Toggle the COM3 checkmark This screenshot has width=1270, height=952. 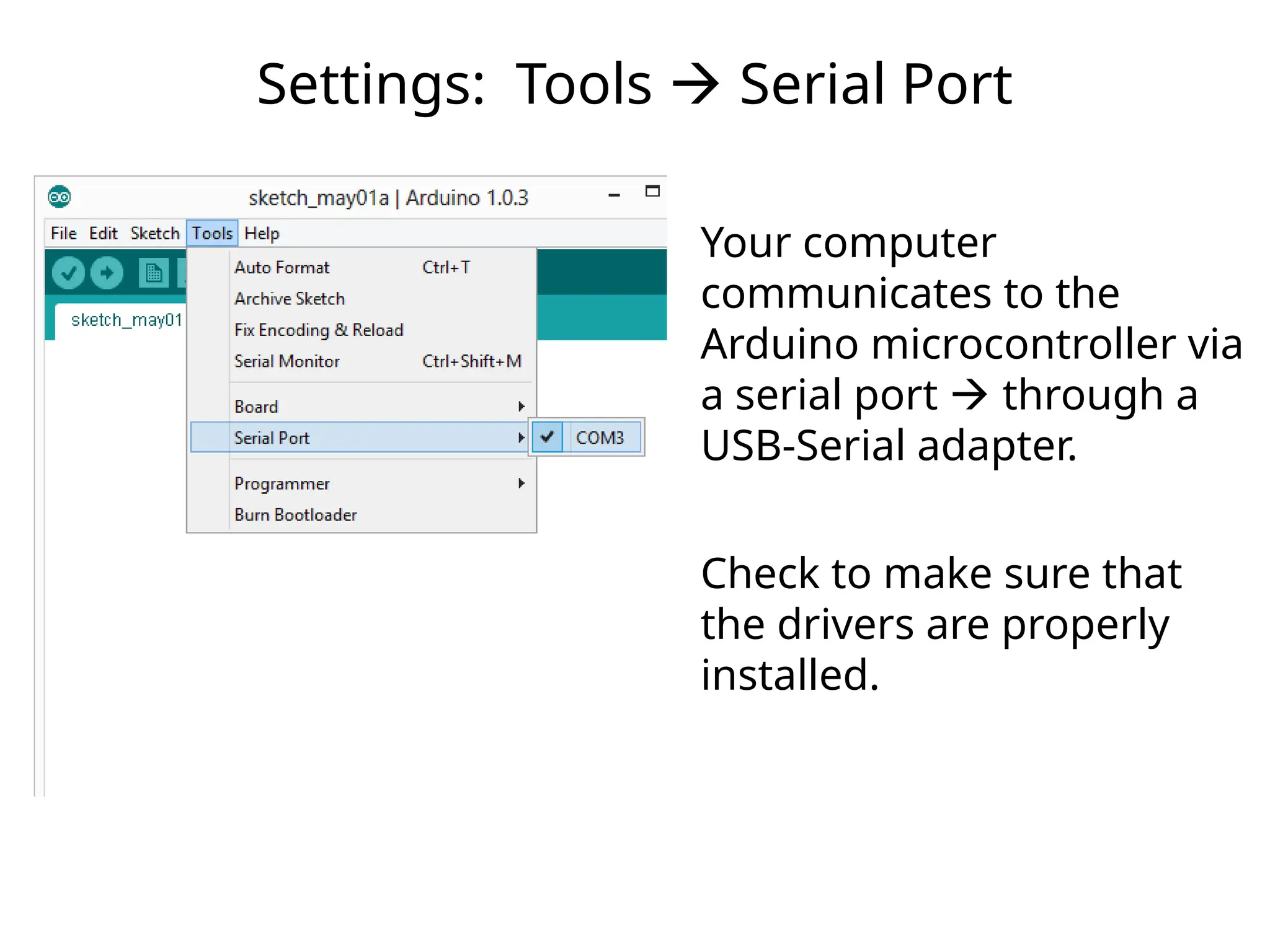coord(547,437)
